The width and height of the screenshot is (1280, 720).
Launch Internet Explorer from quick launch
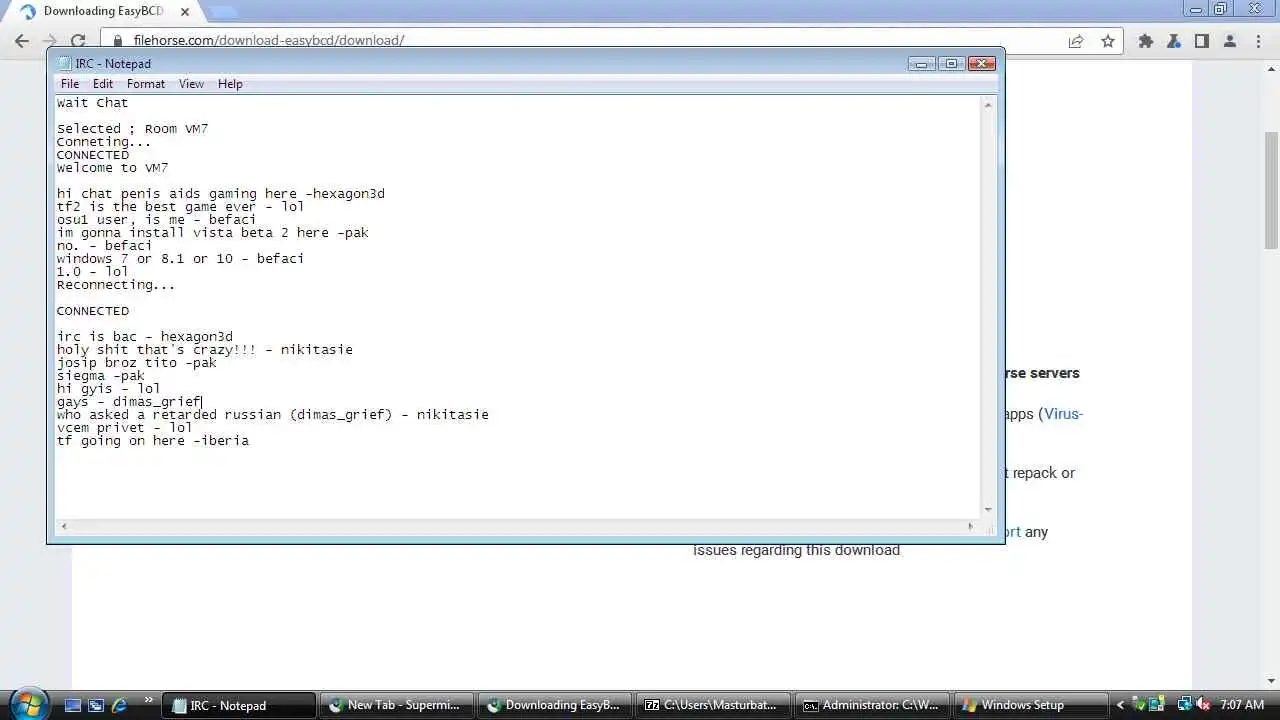tap(120, 705)
